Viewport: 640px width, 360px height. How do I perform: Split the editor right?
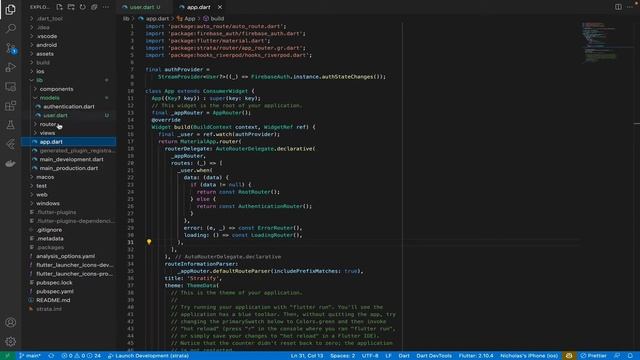point(618,7)
